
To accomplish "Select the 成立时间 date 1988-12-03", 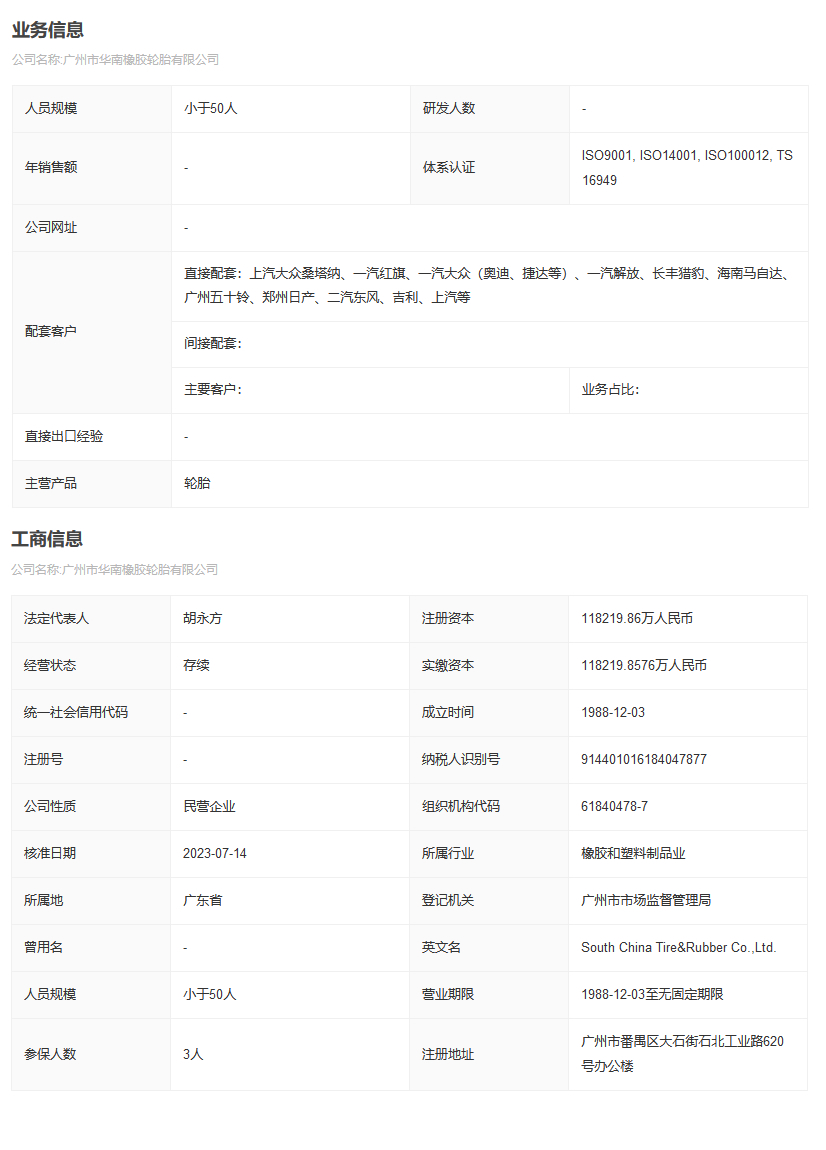I will click(x=613, y=712).
